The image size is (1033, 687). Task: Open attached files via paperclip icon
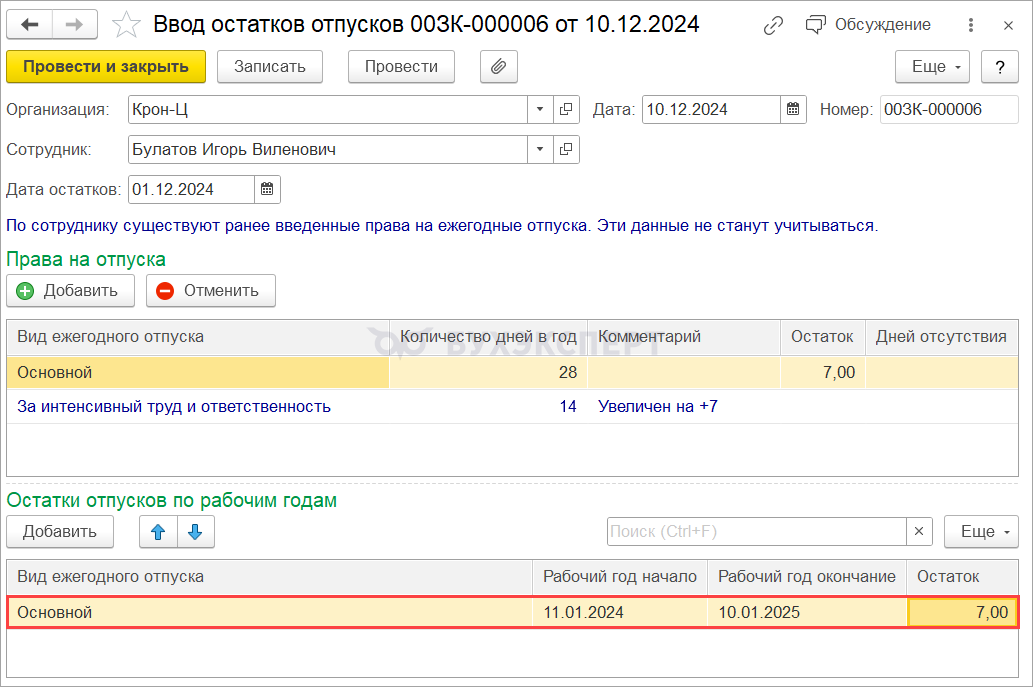pyautogui.click(x=498, y=67)
